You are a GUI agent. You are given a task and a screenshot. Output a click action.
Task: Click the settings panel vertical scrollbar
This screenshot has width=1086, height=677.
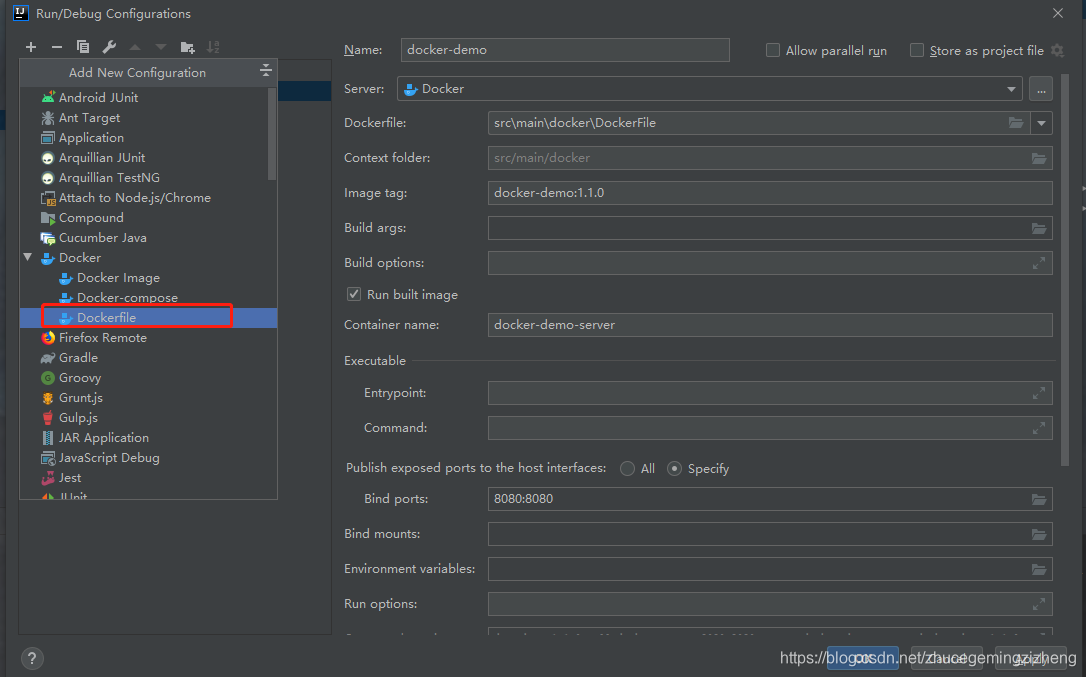click(x=1065, y=270)
